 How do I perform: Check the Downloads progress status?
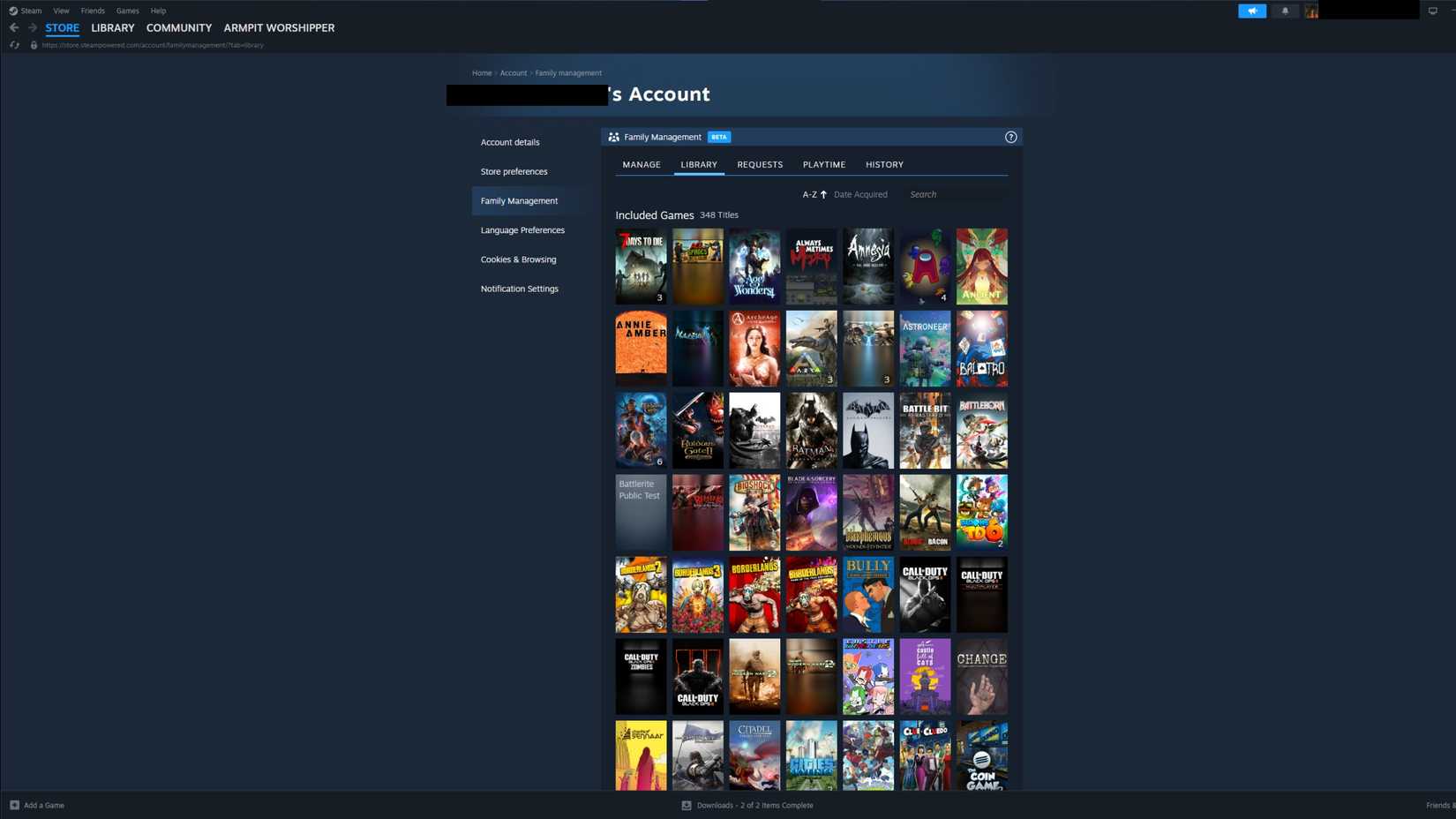point(747,805)
